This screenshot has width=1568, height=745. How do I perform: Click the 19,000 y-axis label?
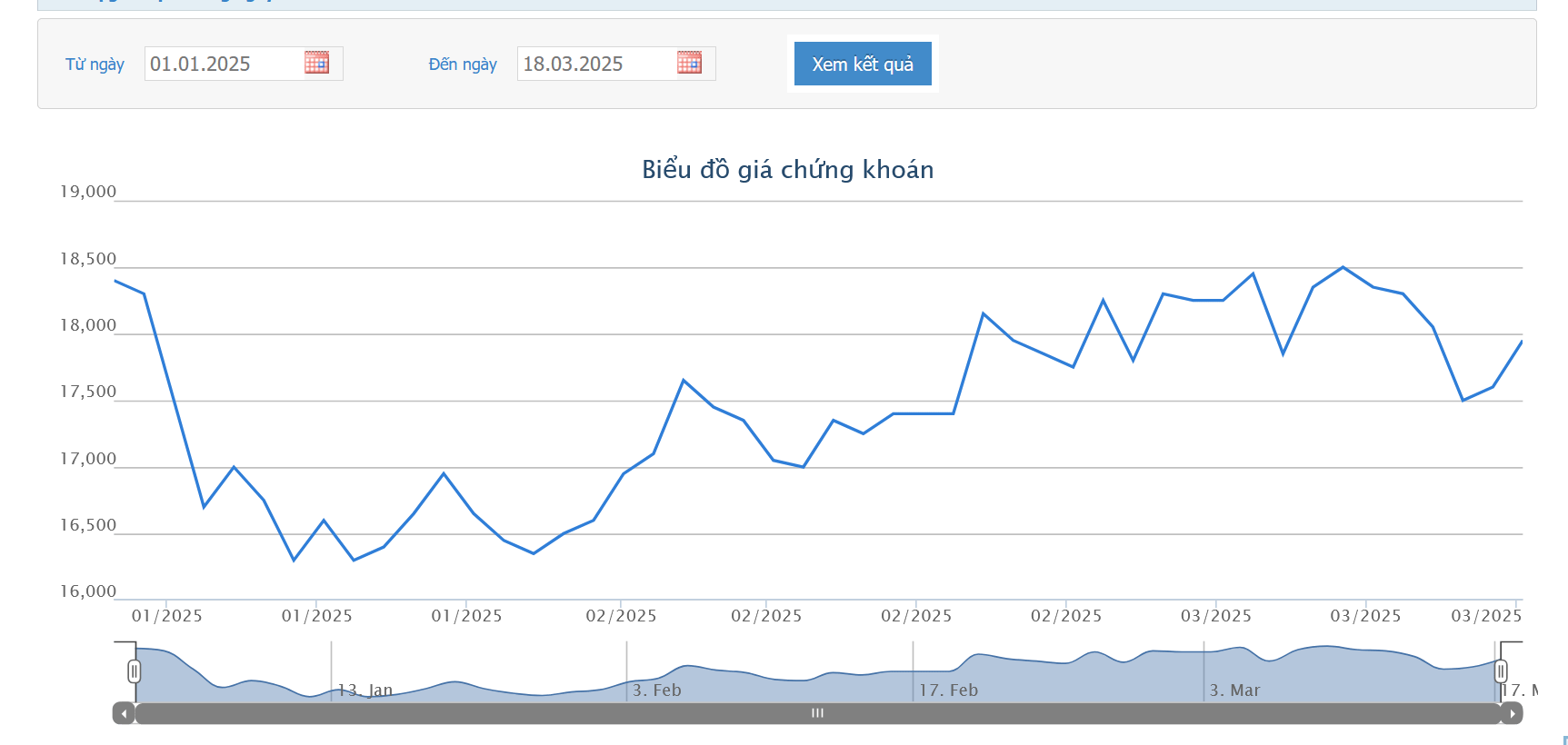tap(88, 192)
